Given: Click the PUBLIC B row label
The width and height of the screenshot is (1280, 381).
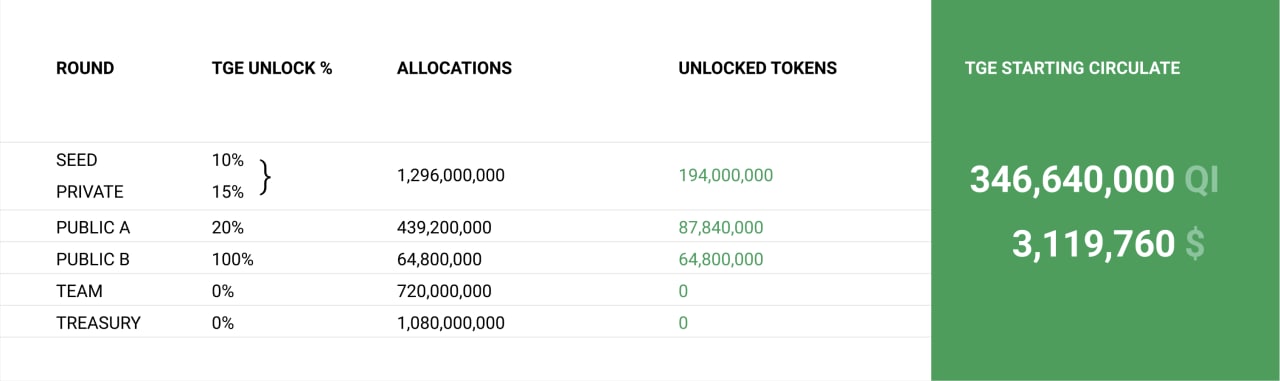Looking at the screenshot, I should (x=93, y=260).
